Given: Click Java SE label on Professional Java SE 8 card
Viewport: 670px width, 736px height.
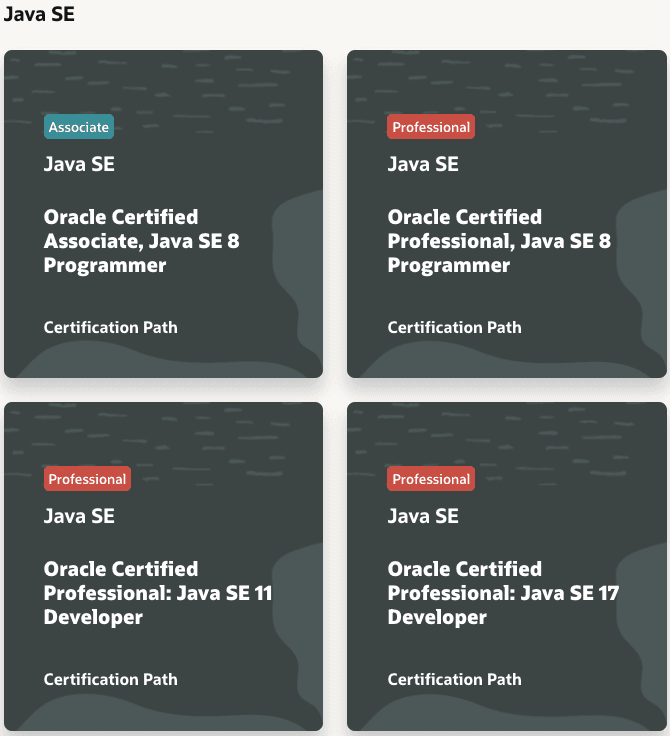Looking at the screenshot, I should point(423,164).
